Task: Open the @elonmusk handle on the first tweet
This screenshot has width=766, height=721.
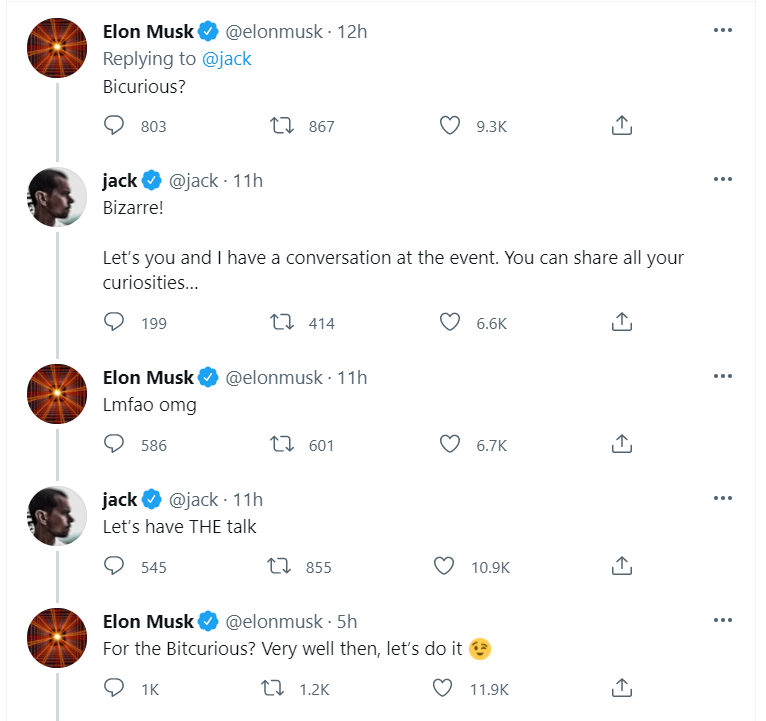Action: point(275,32)
